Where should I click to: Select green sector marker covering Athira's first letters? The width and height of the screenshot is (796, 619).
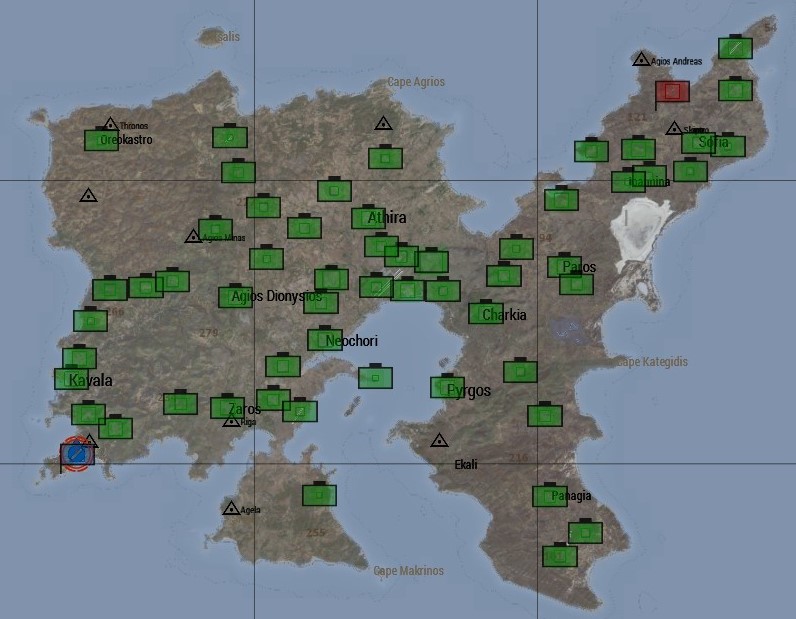pyautogui.click(x=368, y=217)
